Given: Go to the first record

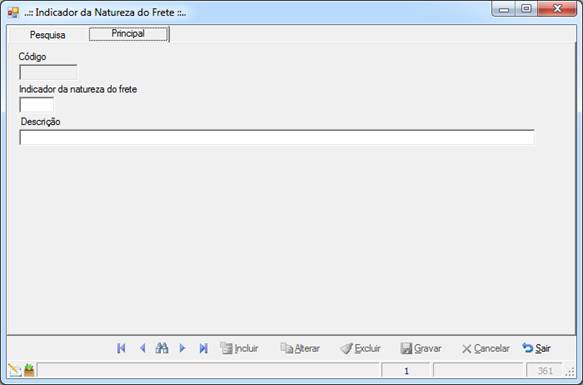Looking at the screenshot, I should pos(121,349).
